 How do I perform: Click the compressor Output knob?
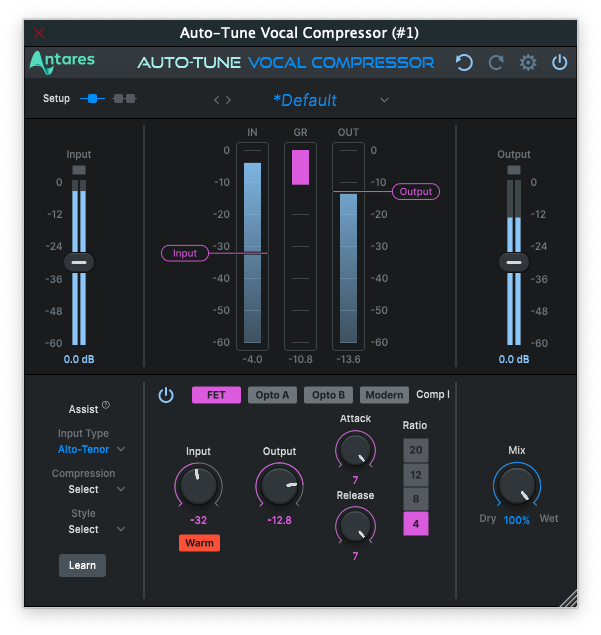[279, 486]
